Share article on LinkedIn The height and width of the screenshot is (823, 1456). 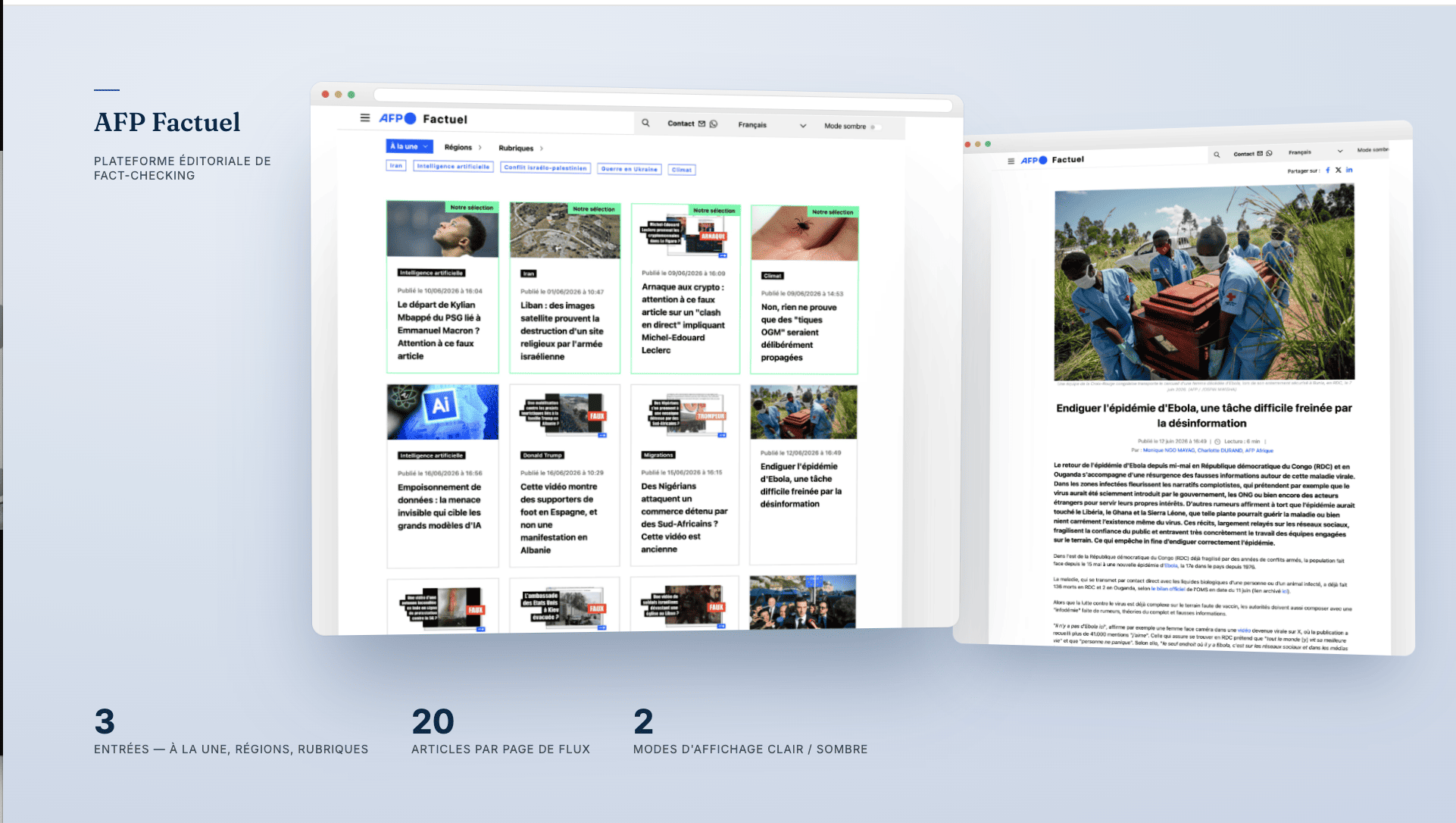pos(1349,170)
